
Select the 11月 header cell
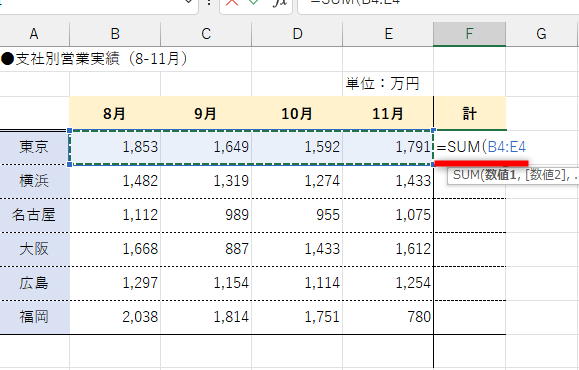pyautogui.click(x=388, y=113)
